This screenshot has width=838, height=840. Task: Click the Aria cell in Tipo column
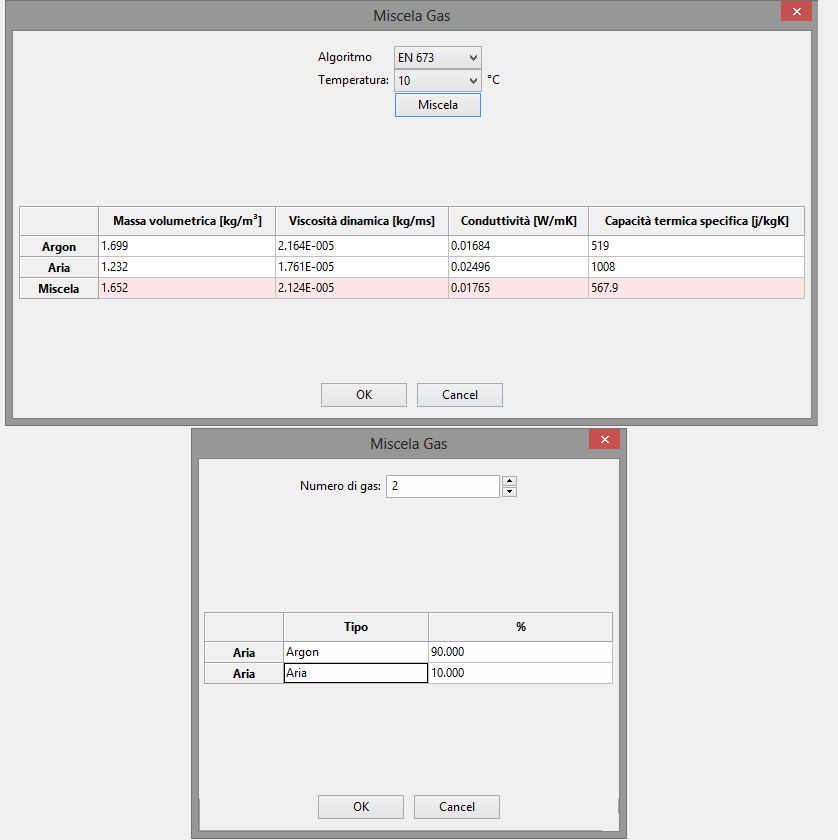(x=355, y=673)
